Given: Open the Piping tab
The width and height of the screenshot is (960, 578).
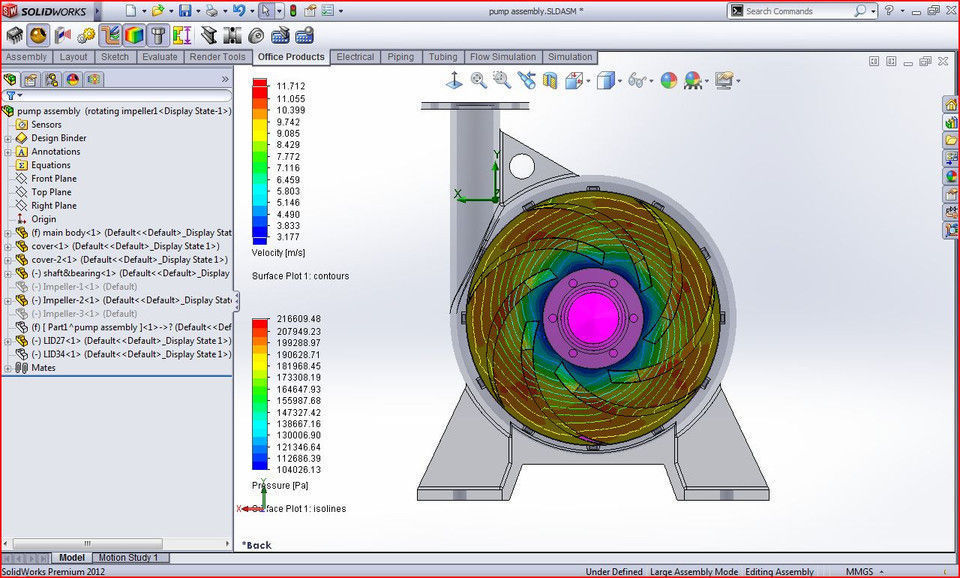Looking at the screenshot, I should [x=400, y=57].
